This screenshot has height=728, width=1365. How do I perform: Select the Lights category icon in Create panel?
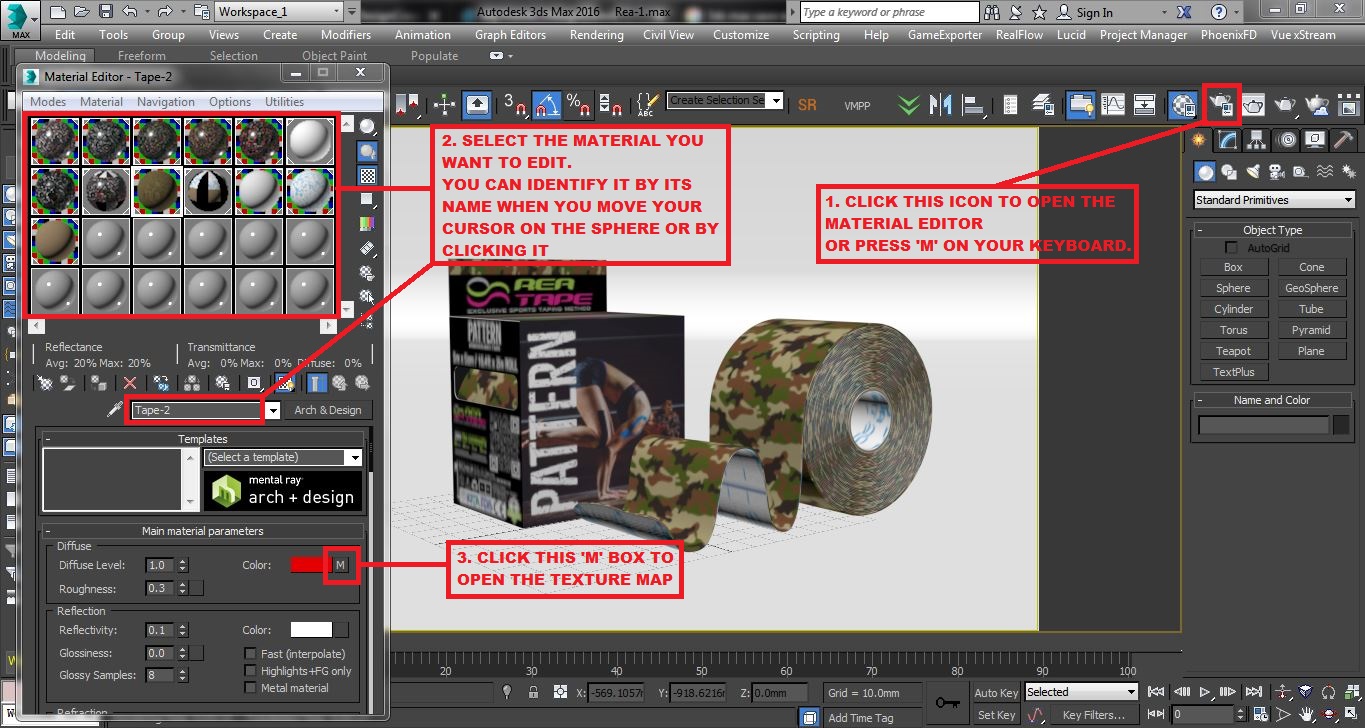(1253, 172)
